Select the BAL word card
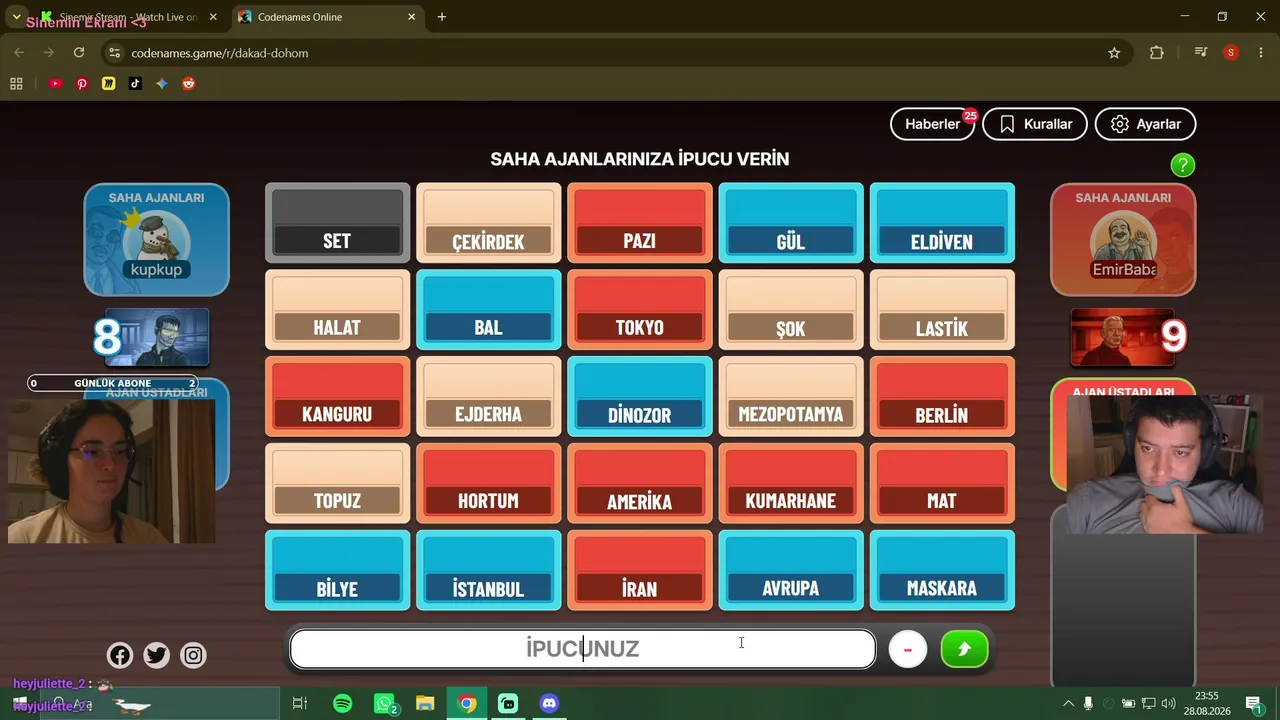The height and width of the screenshot is (720, 1280). [x=489, y=310]
